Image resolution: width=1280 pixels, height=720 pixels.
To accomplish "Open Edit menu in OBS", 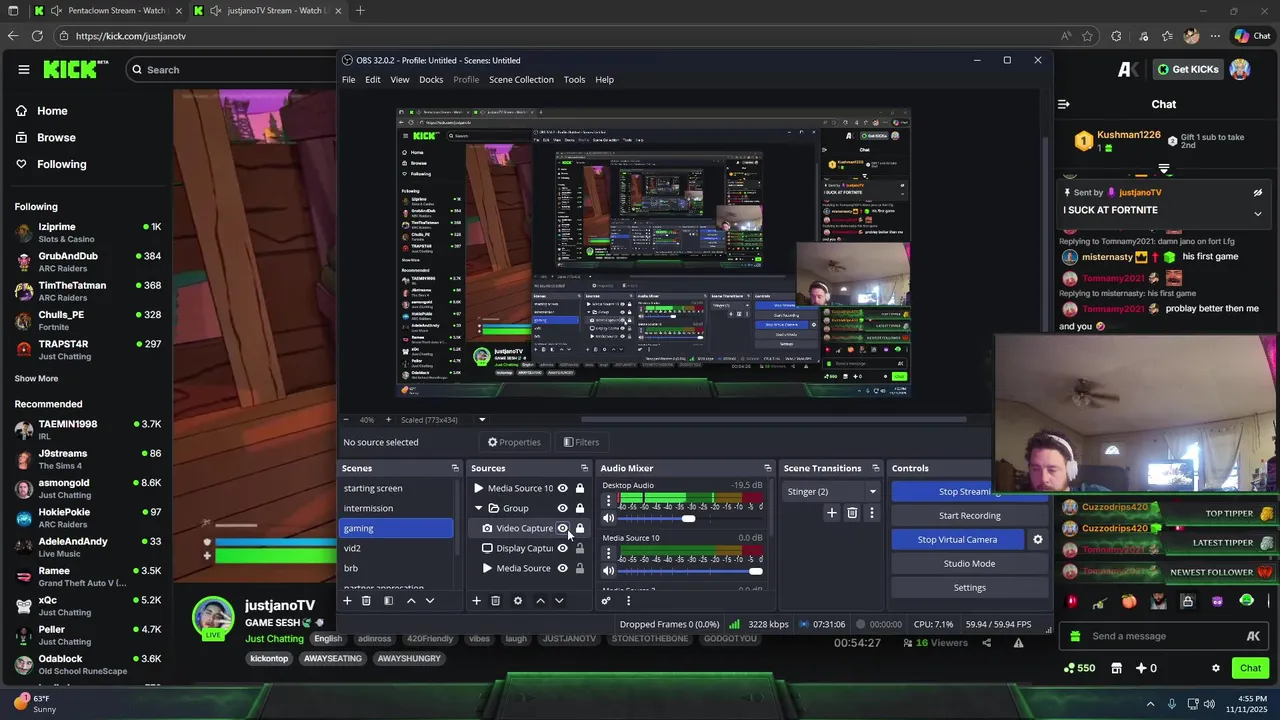I will point(372,79).
